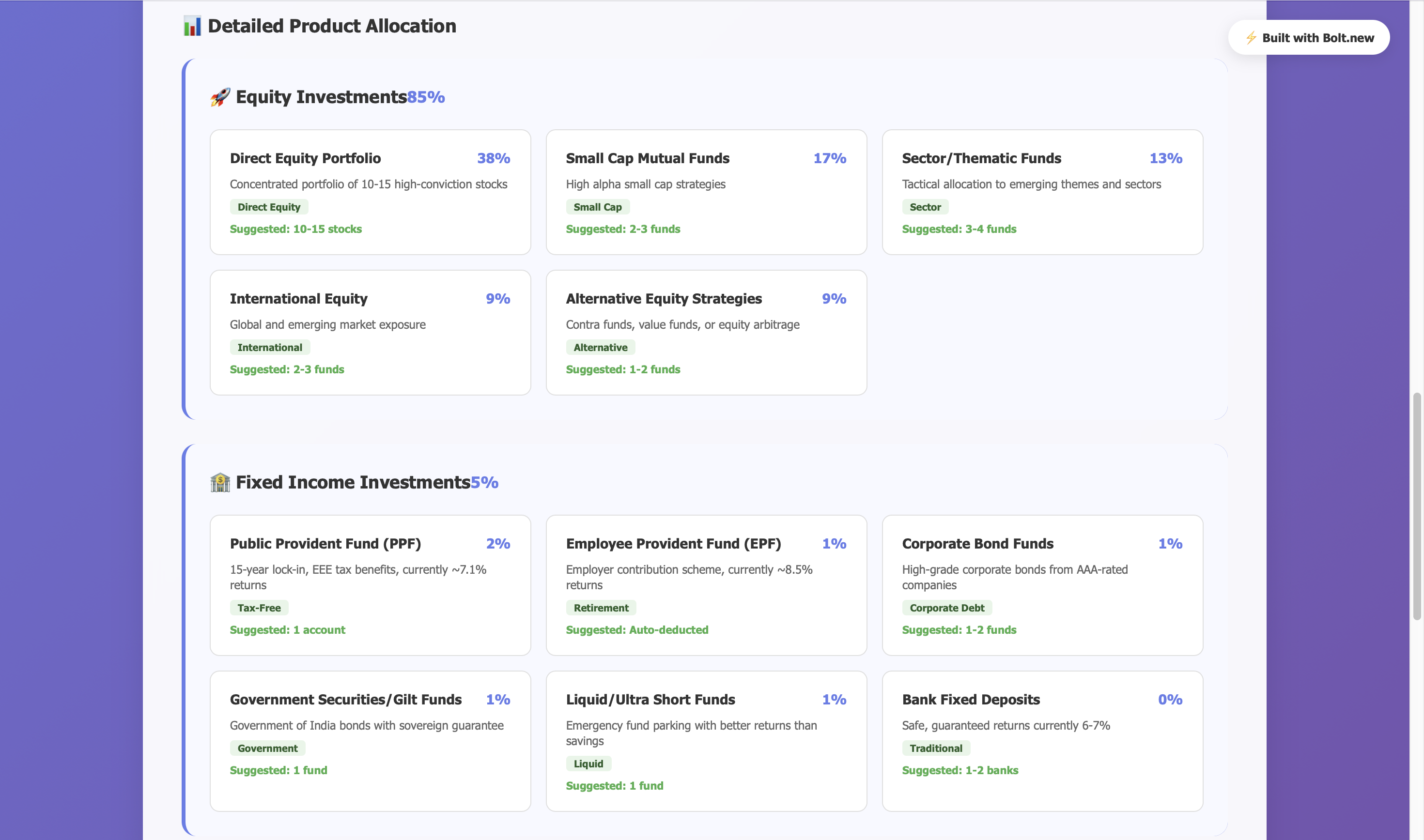Click the bank icon beside Fixed Income Investments
The image size is (1424, 840).
pyautogui.click(x=220, y=482)
